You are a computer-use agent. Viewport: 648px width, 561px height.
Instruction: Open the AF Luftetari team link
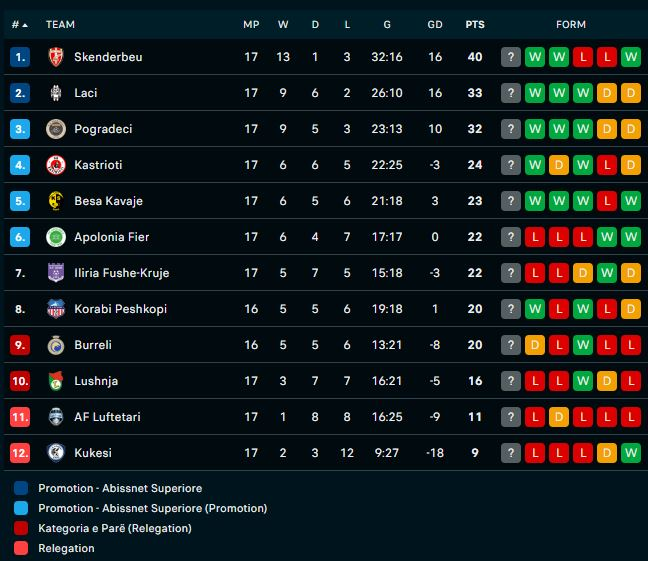pyautogui.click(x=107, y=417)
